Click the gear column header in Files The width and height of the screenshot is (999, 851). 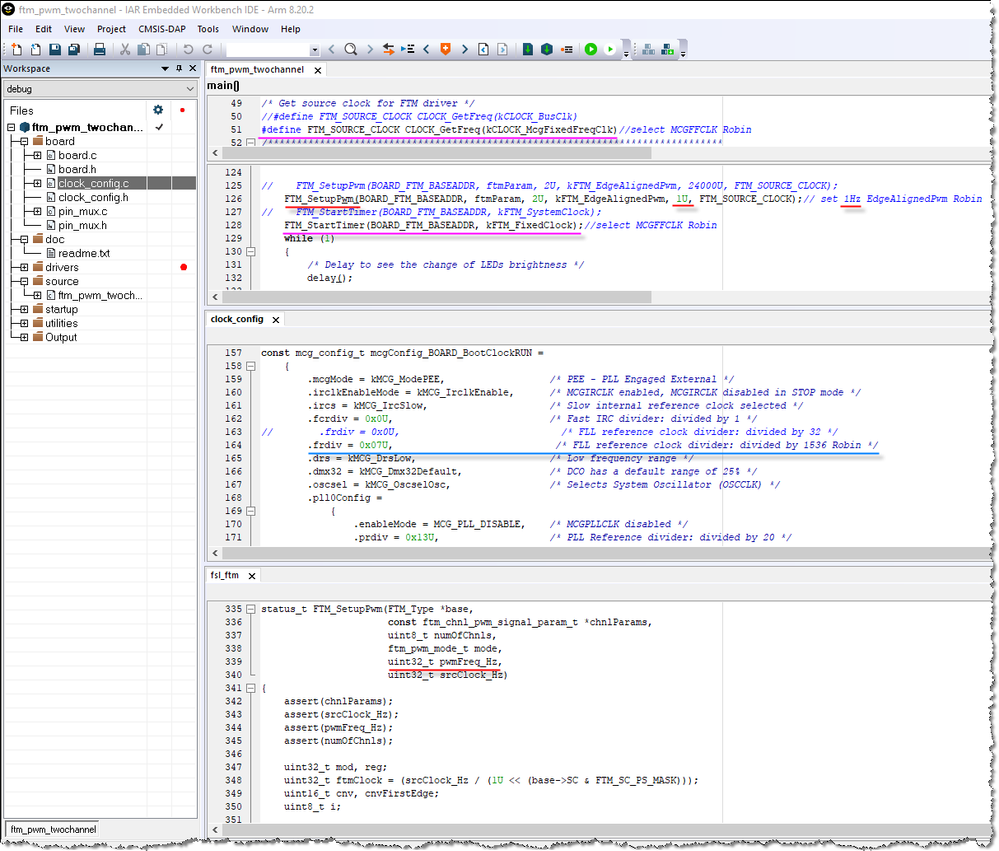point(157,110)
